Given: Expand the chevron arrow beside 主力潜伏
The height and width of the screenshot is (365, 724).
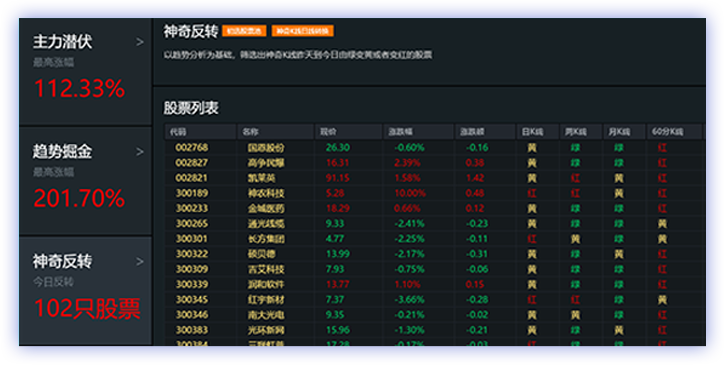Looking at the screenshot, I should (139, 42).
